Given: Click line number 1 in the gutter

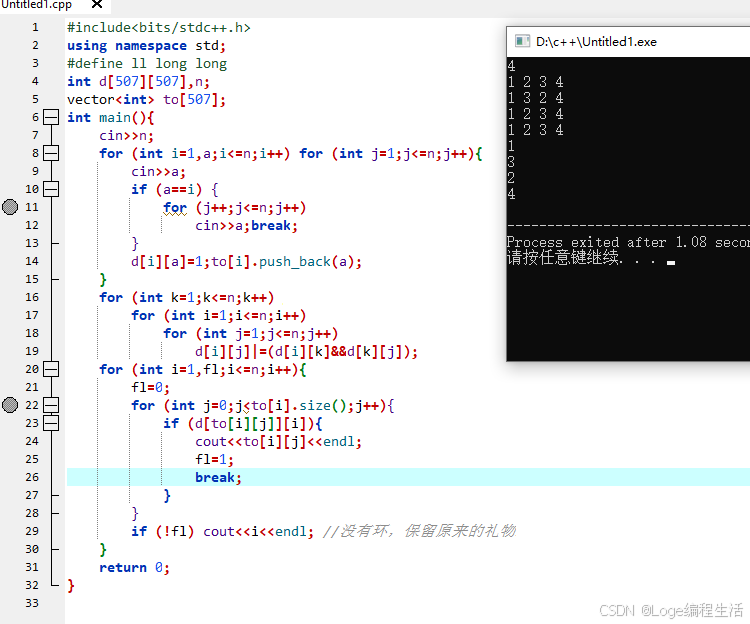Looking at the screenshot, I should pos(35,27).
